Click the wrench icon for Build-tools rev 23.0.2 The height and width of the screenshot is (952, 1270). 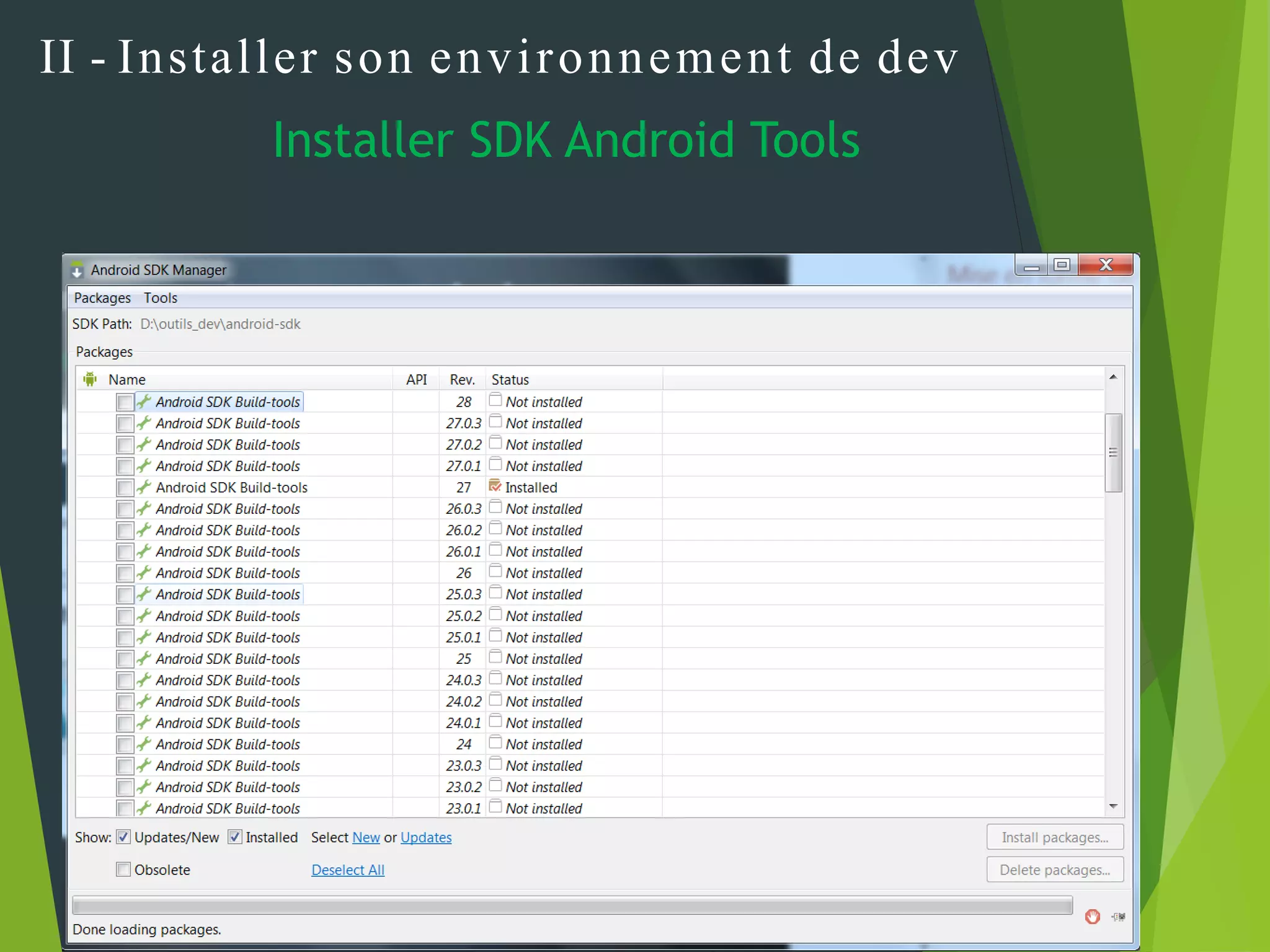pos(144,787)
